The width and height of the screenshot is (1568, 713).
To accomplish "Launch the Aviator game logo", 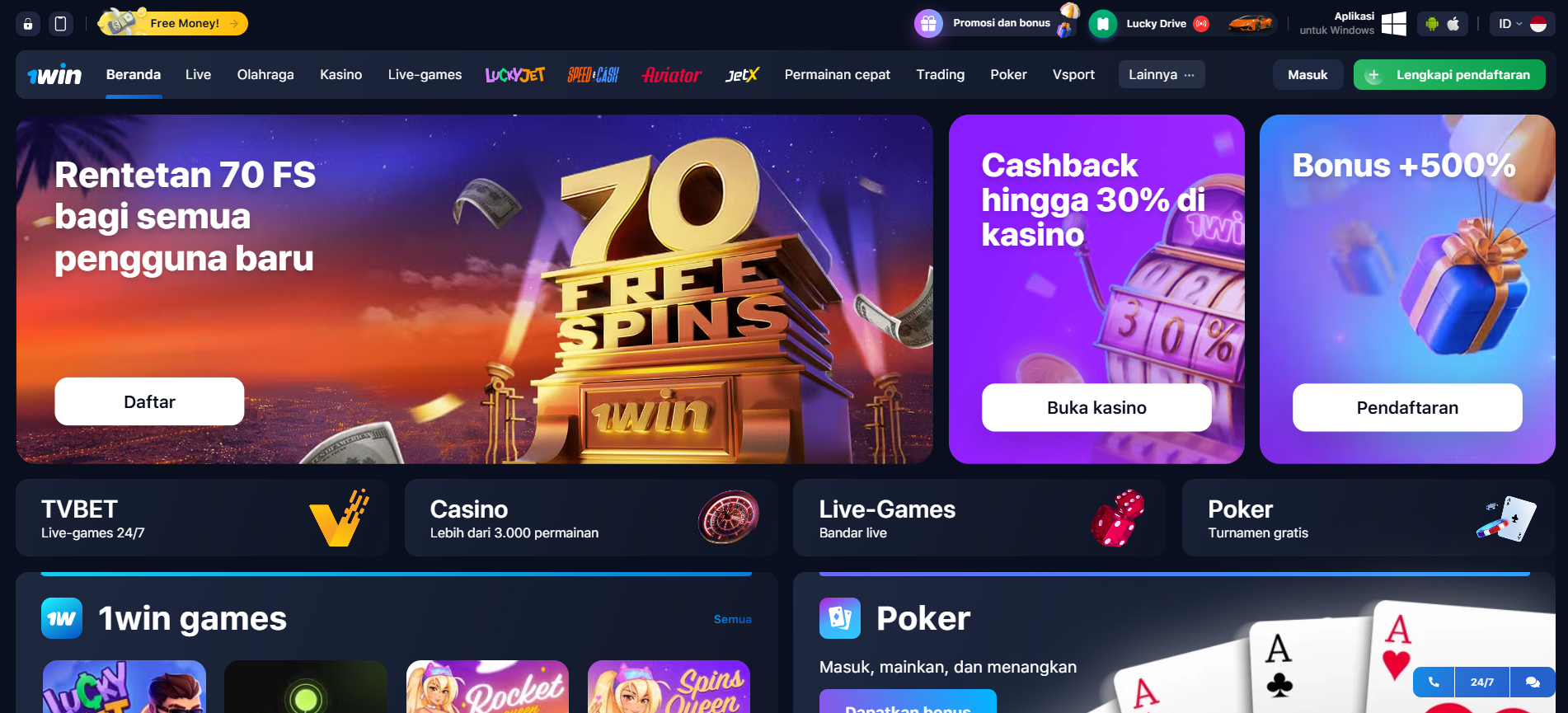I will tap(672, 75).
